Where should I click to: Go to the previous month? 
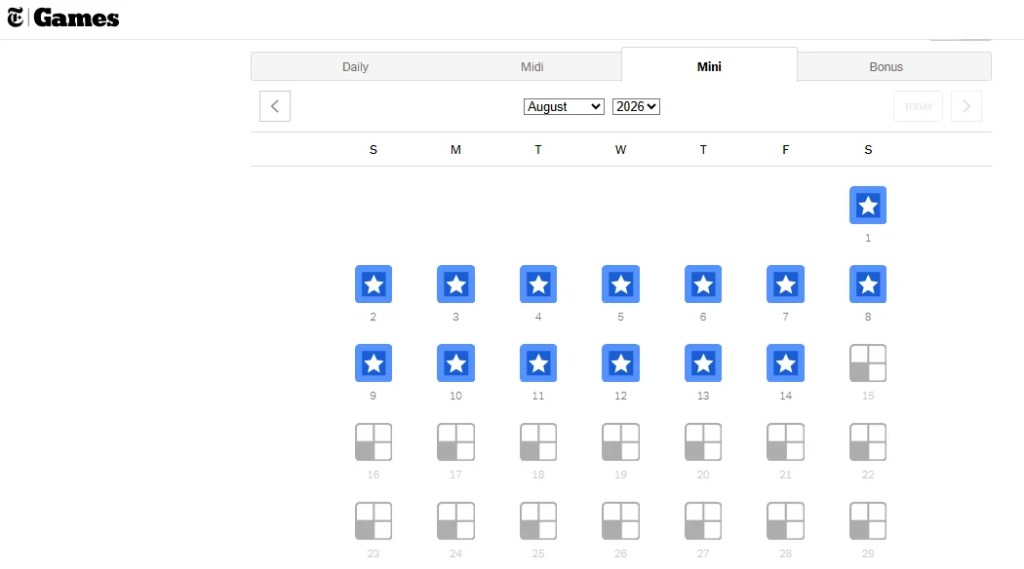[x=275, y=106]
